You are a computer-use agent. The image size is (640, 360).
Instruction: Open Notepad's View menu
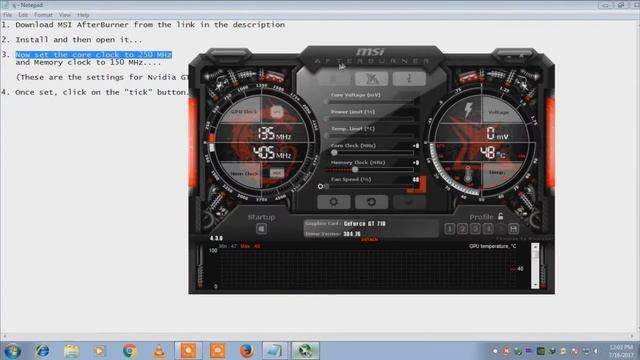[64, 15]
